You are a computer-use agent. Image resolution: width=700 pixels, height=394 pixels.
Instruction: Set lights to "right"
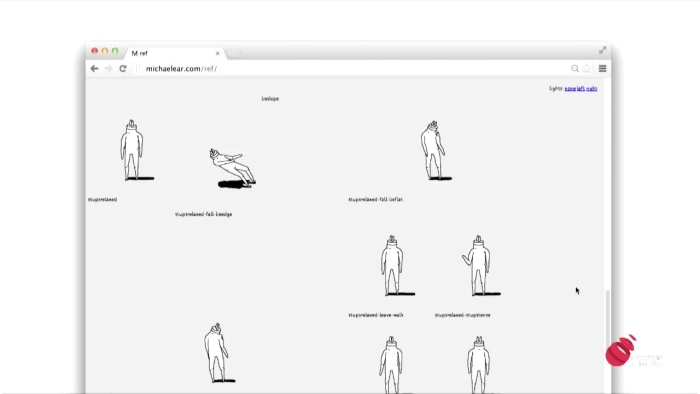point(592,89)
